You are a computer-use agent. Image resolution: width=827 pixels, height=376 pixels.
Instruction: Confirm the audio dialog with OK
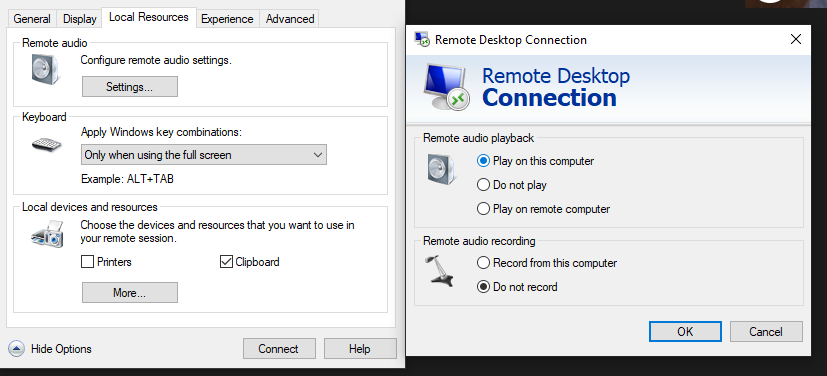point(685,331)
